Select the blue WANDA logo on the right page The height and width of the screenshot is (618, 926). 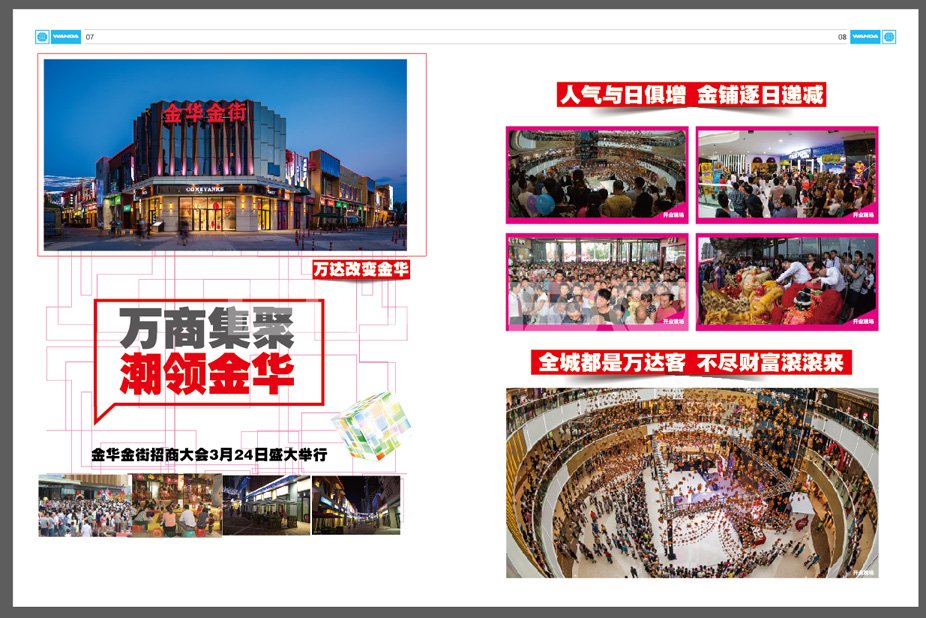click(x=865, y=36)
